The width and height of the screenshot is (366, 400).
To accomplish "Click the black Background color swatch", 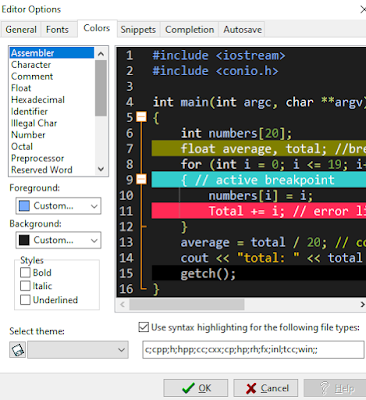I will pos(24,240).
